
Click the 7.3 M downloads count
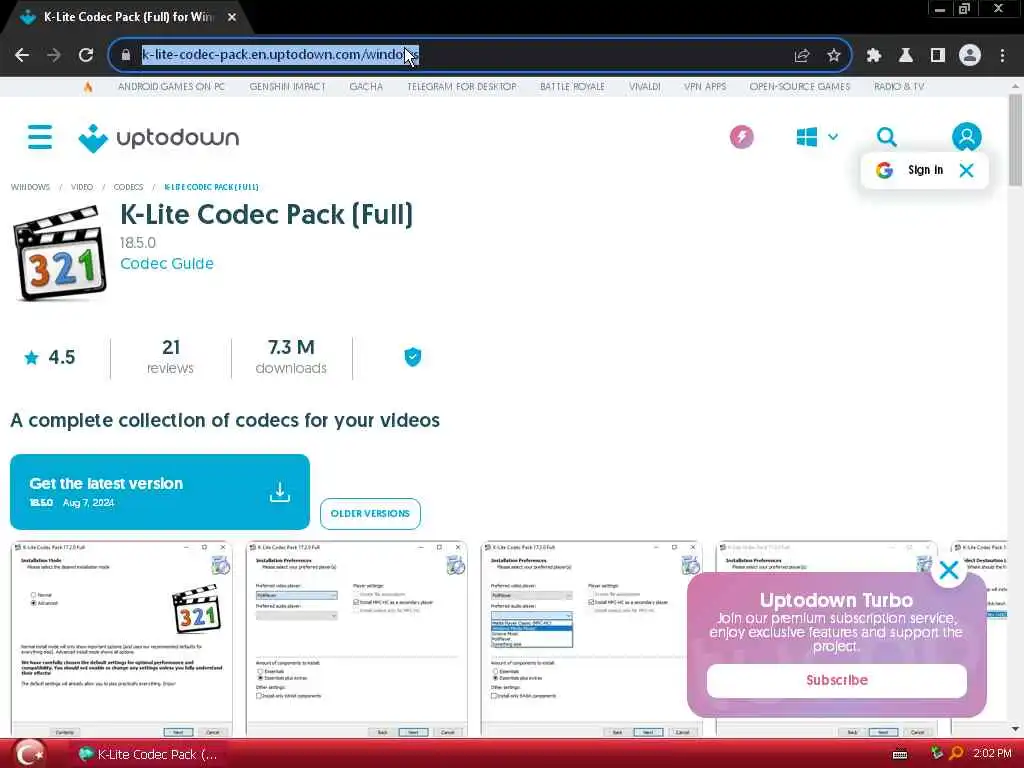(x=291, y=357)
